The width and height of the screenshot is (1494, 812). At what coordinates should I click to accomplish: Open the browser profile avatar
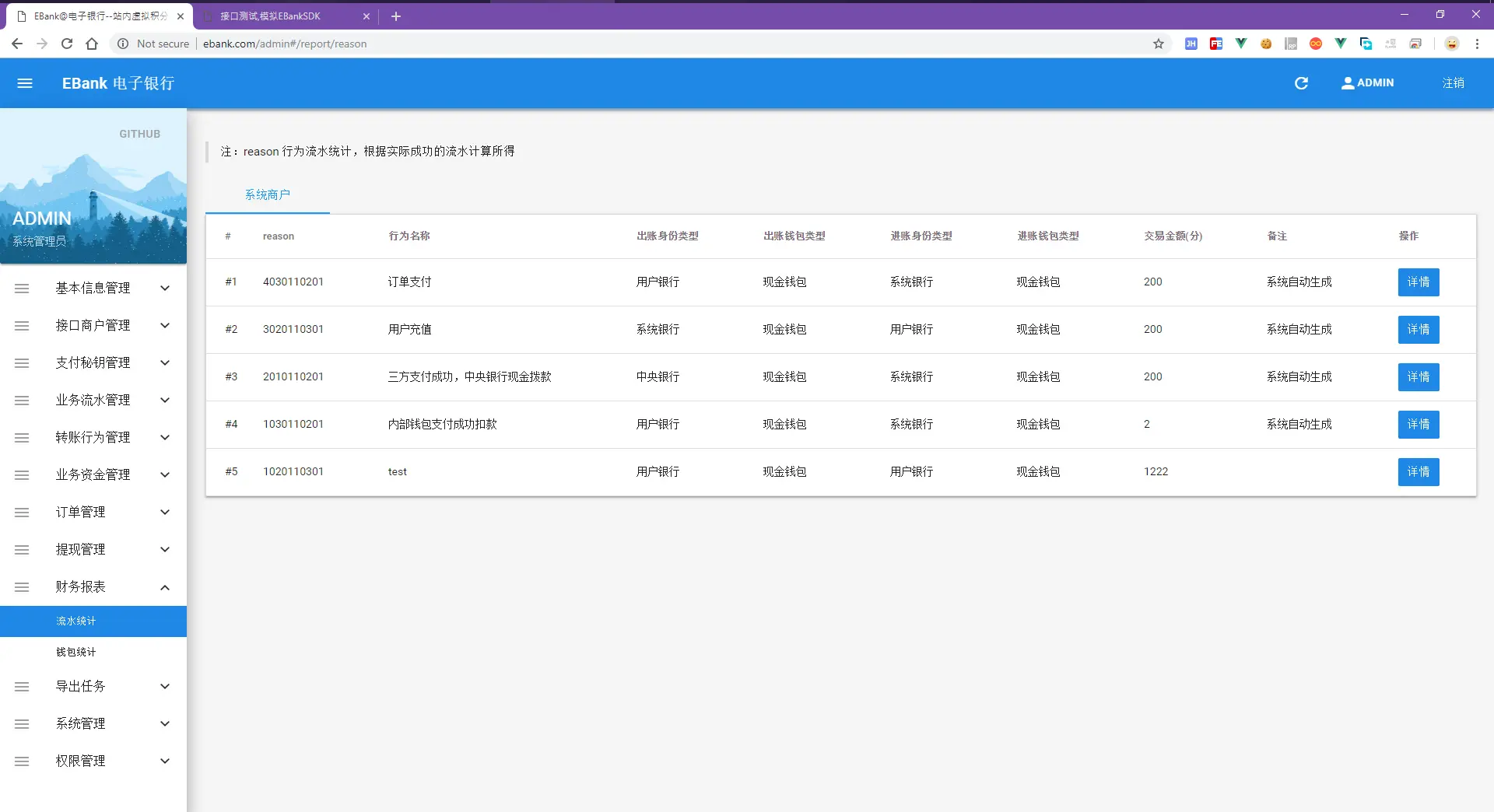pos(1452,44)
